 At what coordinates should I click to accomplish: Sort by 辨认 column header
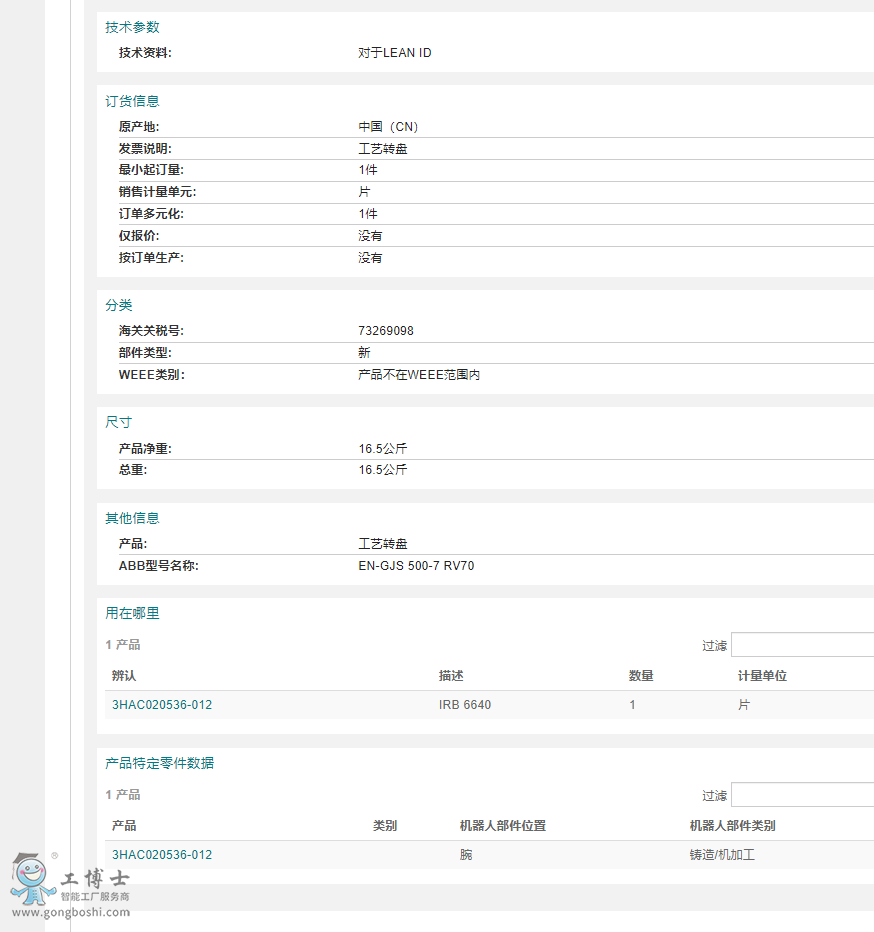click(124, 676)
